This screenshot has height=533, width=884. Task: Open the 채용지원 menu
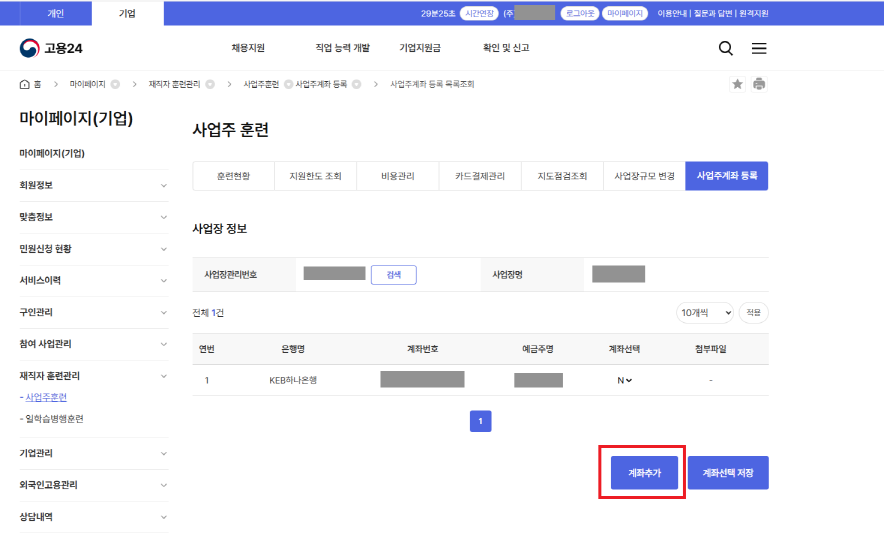point(248,48)
